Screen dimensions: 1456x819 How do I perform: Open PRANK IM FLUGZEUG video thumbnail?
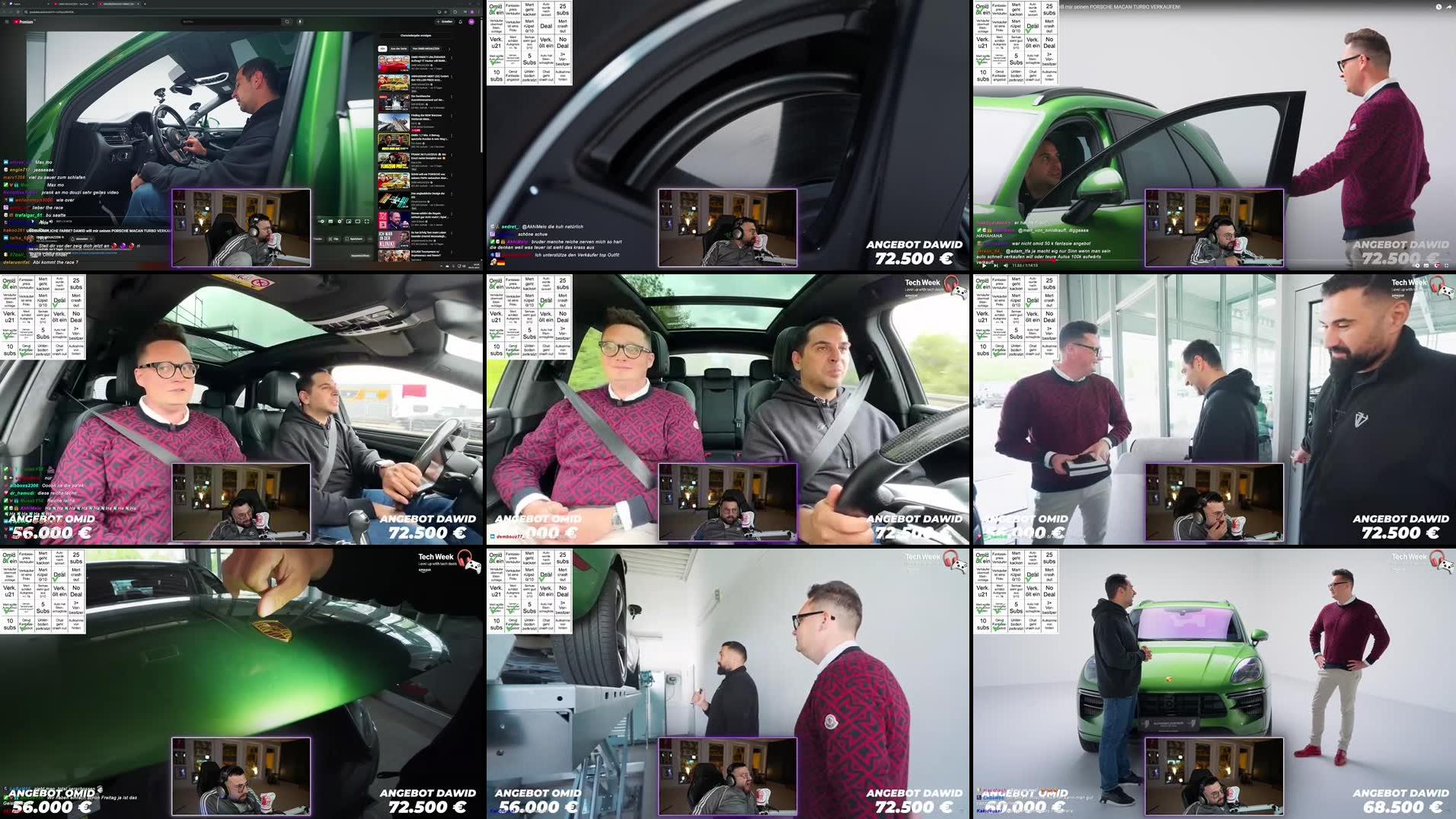(x=394, y=161)
